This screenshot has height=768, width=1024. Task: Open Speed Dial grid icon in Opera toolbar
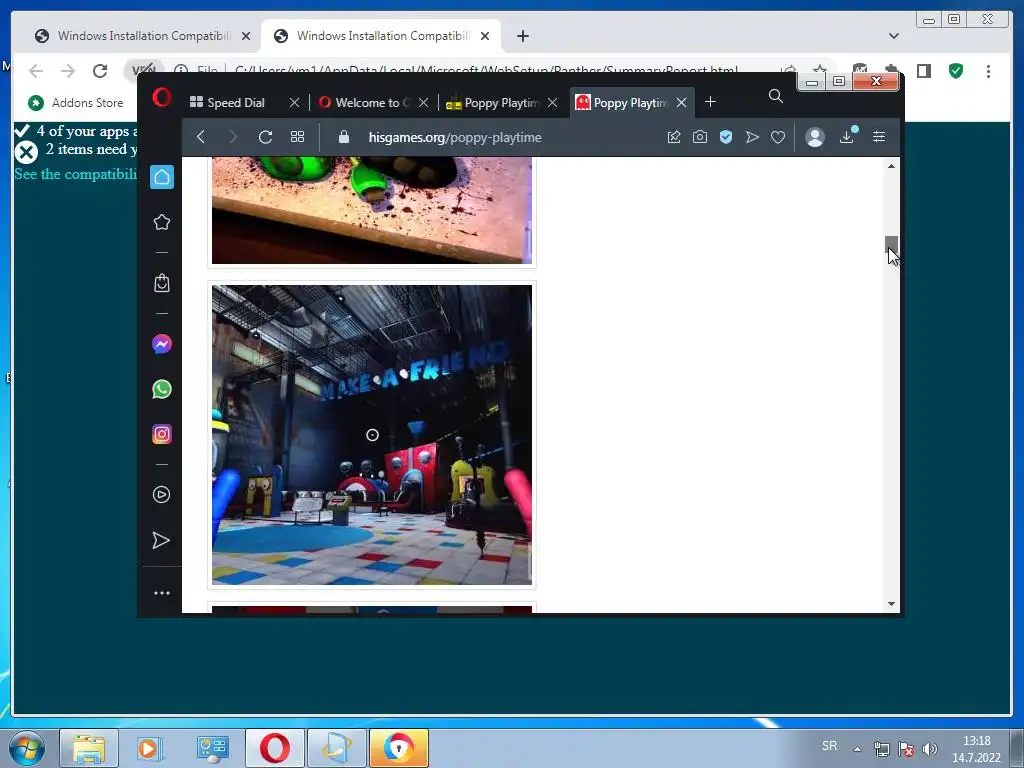pyautogui.click(x=297, y=137)
